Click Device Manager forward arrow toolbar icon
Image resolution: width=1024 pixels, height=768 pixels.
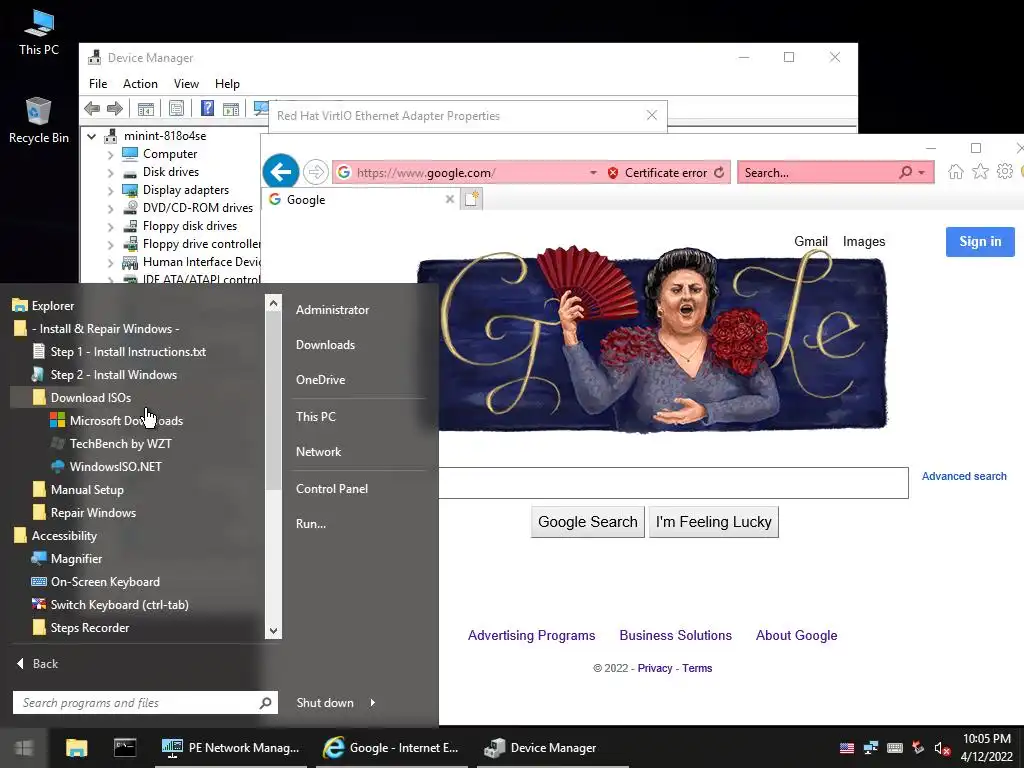[x=115, y=108]
